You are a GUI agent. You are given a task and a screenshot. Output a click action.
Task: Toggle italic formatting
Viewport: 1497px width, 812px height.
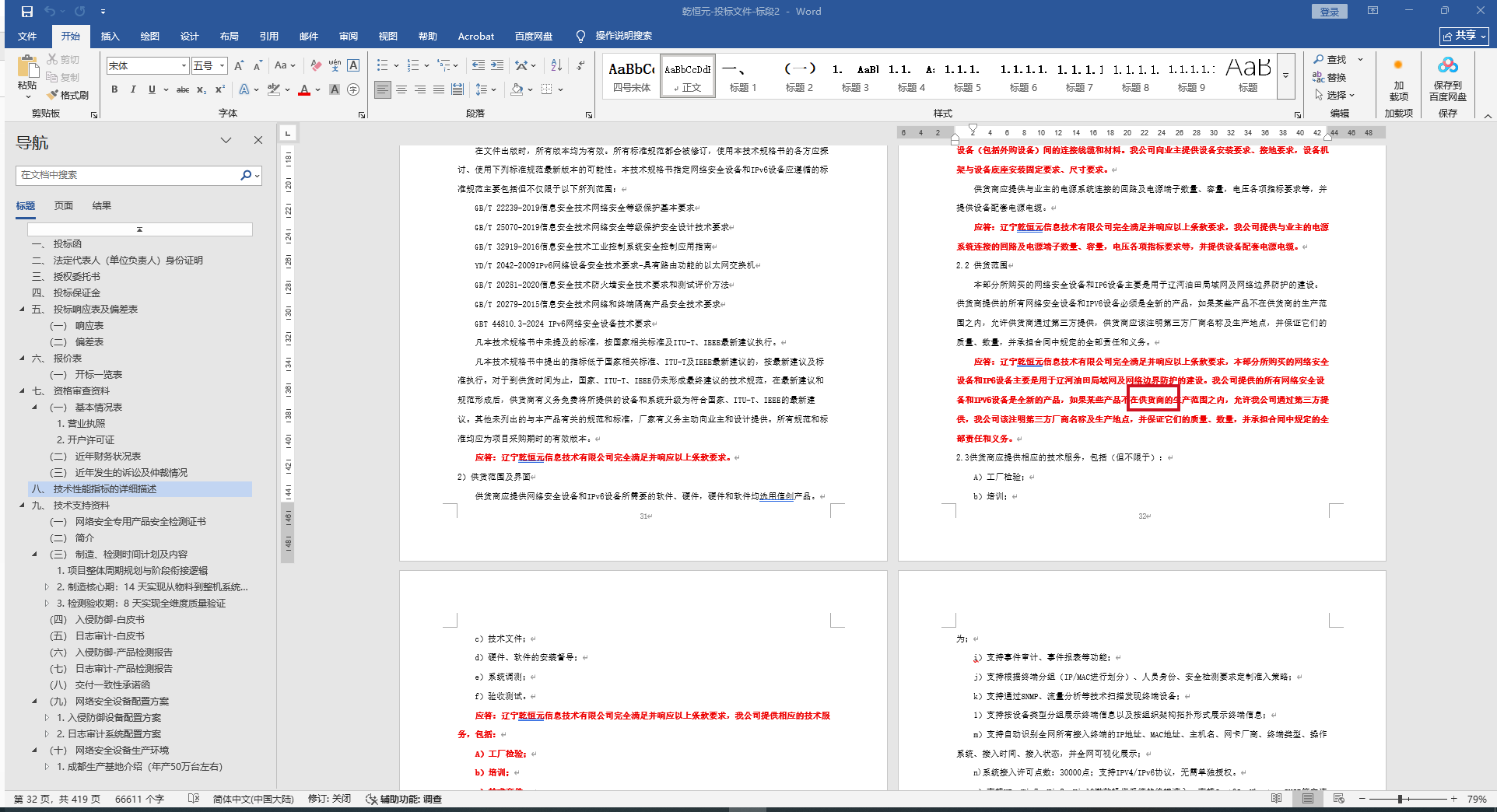[133, 90]
